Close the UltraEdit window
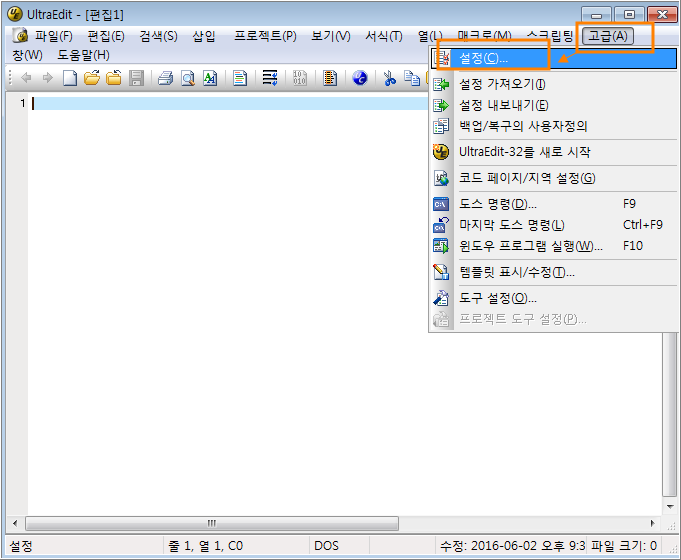Viewport: 681px width, 560px height. coord(662,15)
